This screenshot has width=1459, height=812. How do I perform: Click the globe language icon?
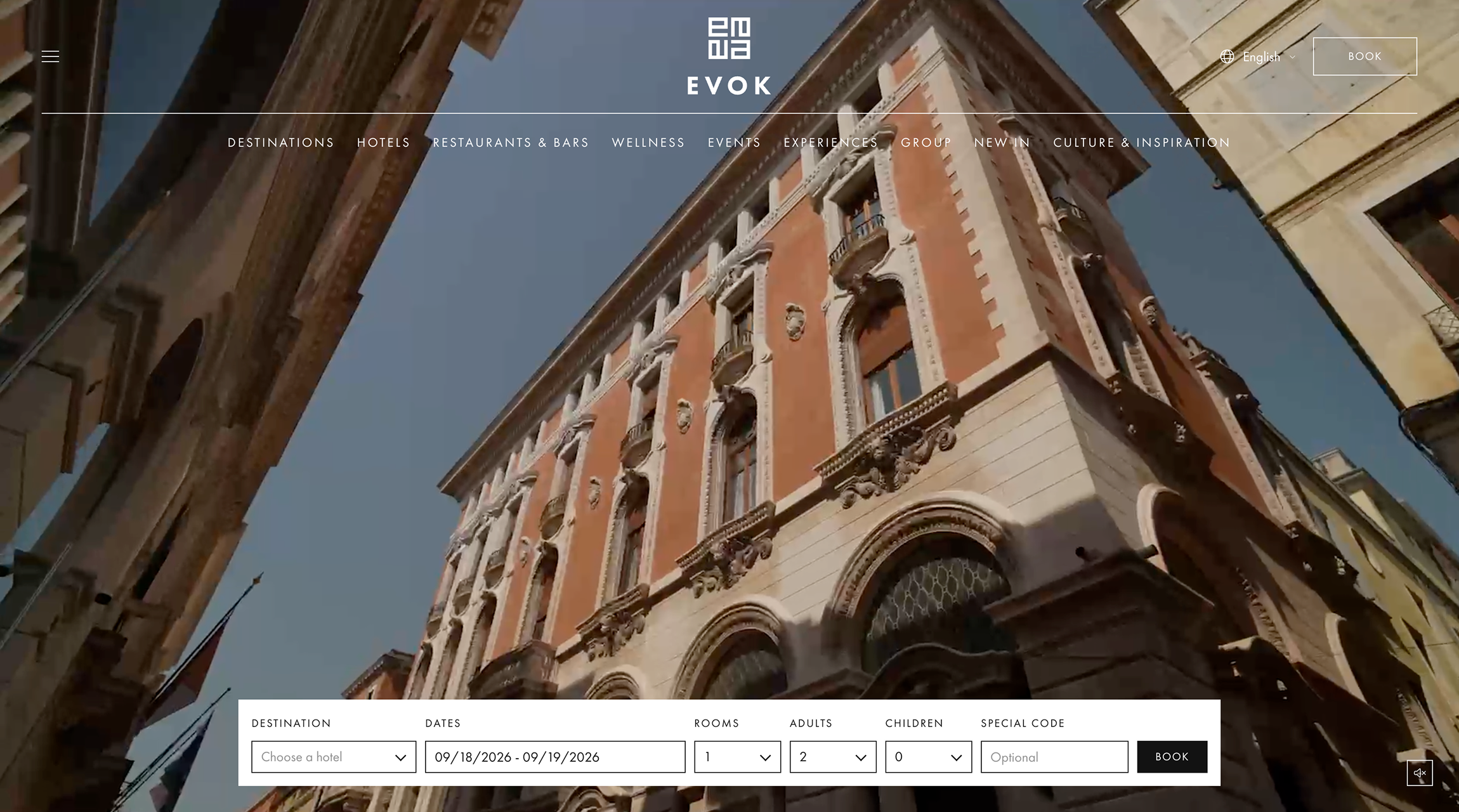1227,56
